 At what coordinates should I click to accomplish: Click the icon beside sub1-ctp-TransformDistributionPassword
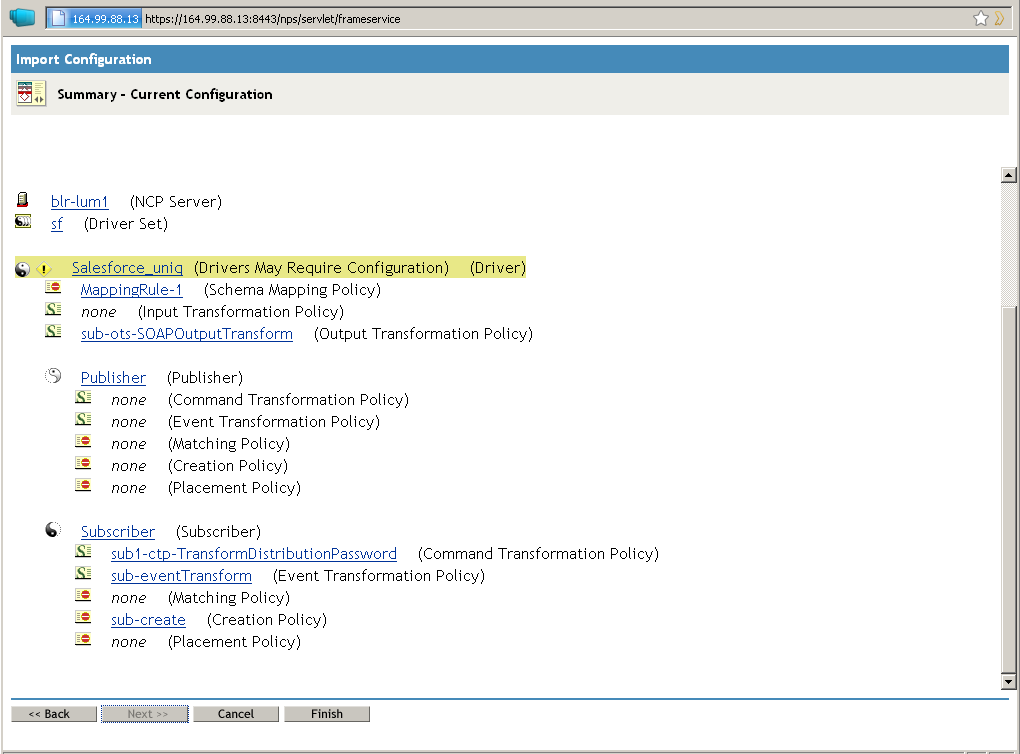pyautogui.click(x=83, y=552)
